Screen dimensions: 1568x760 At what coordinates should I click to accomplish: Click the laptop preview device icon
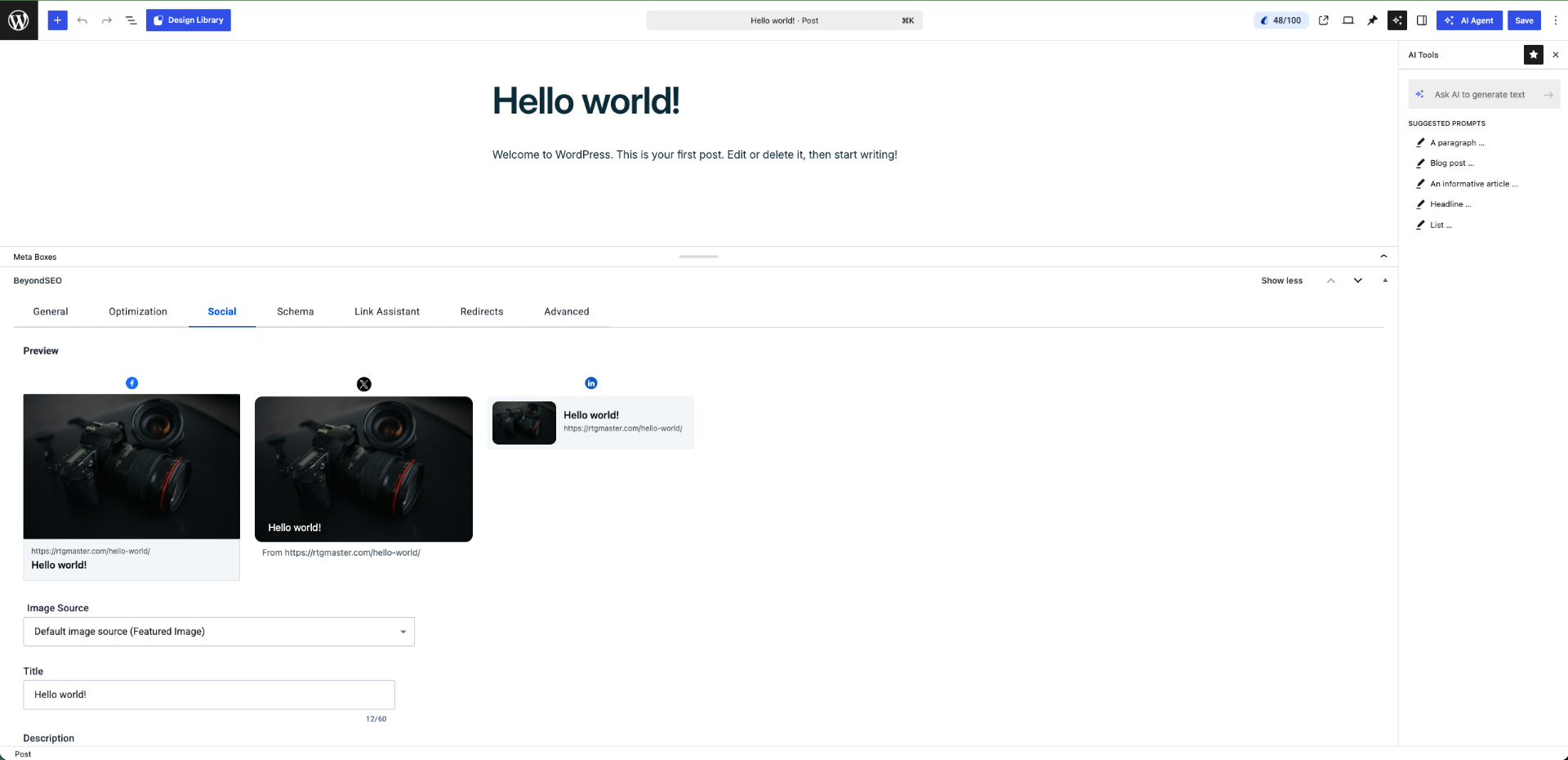coord(1348,20)
